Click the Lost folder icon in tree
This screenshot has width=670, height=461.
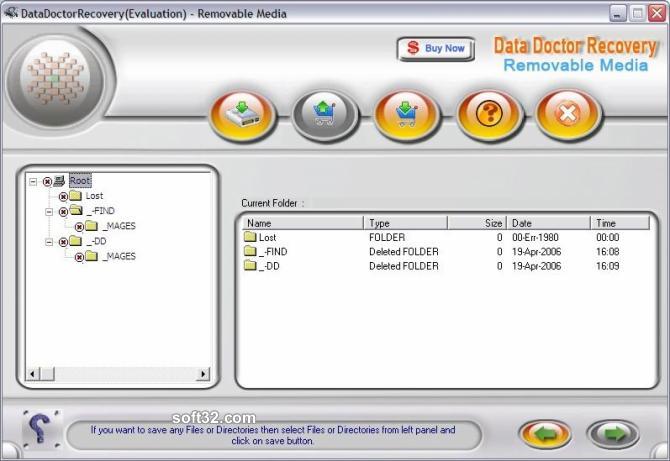pos(75,196)
